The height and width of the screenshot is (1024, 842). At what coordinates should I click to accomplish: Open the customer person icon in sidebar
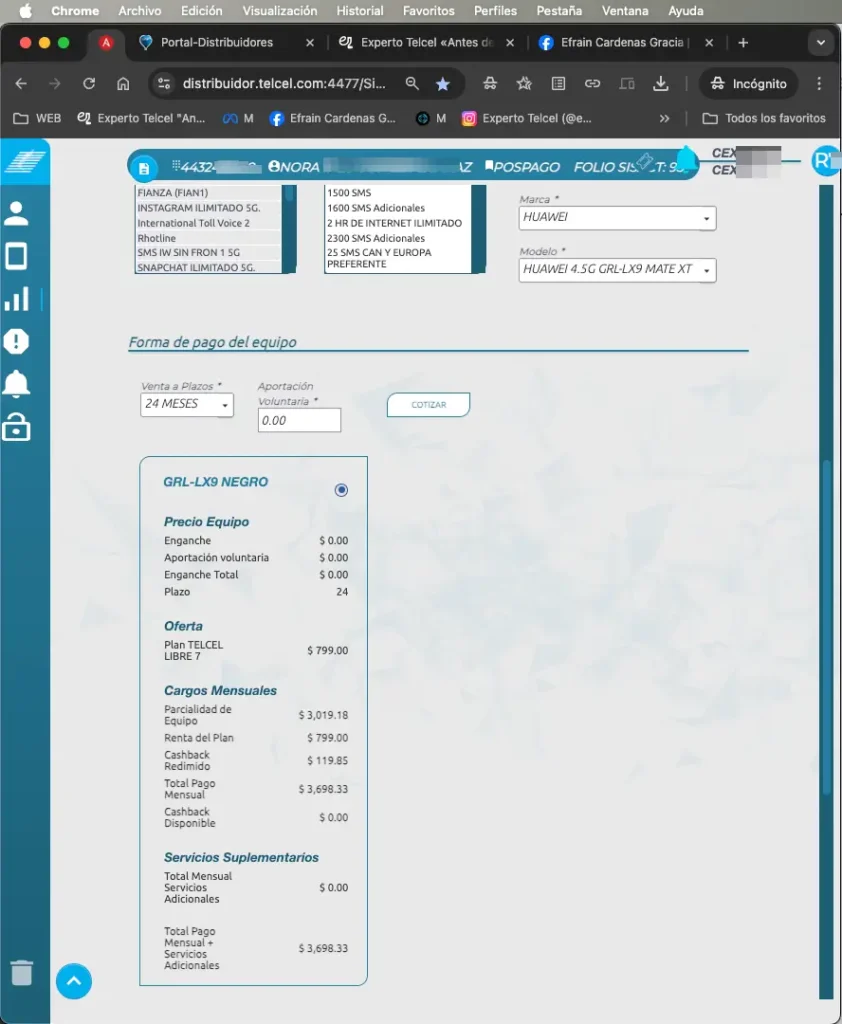coord(16,214)
